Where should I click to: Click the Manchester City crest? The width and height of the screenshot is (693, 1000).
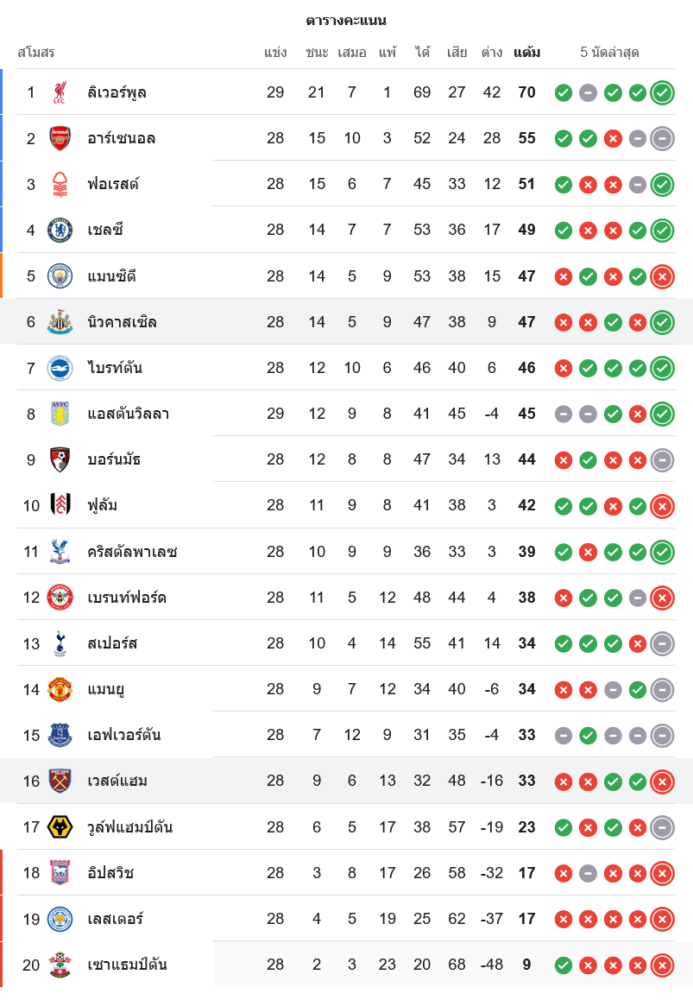pyautogui.click(x=60, y=276)
